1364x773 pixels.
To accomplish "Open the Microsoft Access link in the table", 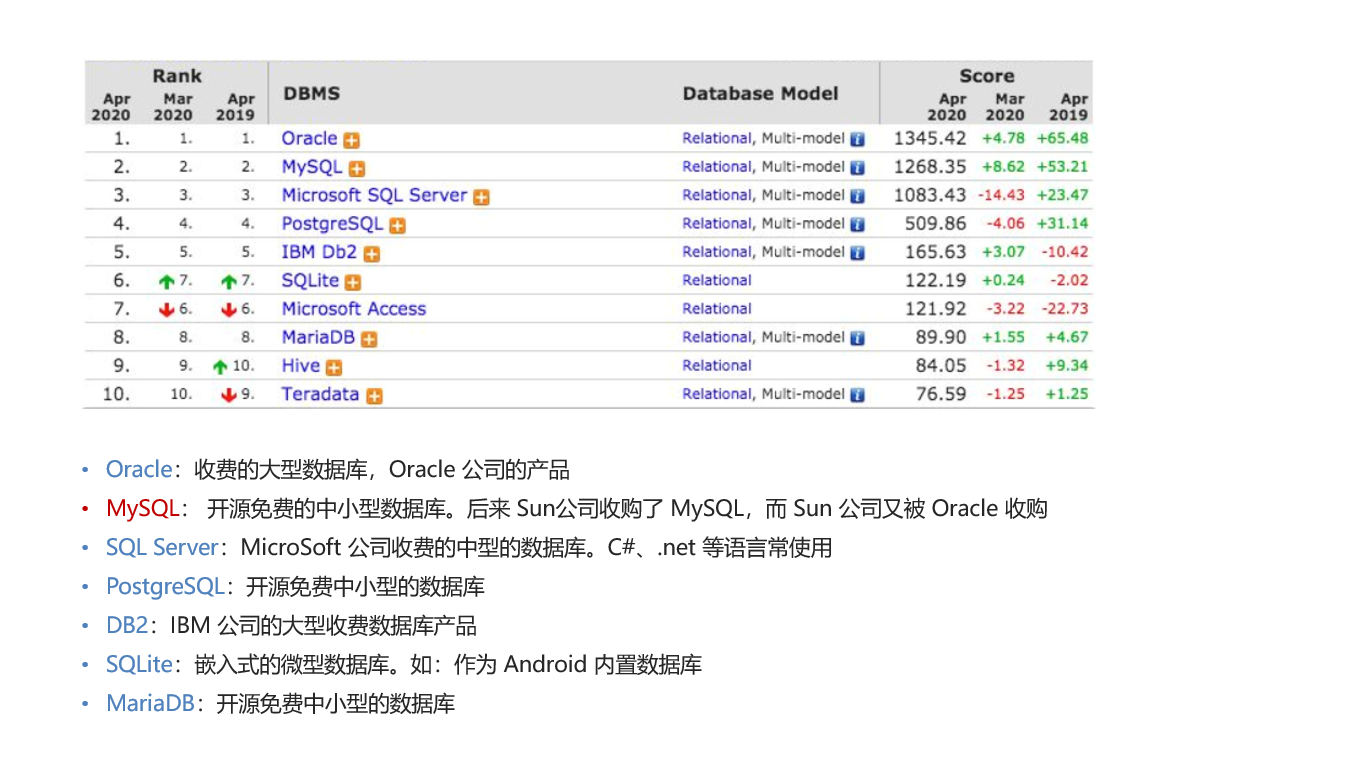I will click(x=354, y=309).
